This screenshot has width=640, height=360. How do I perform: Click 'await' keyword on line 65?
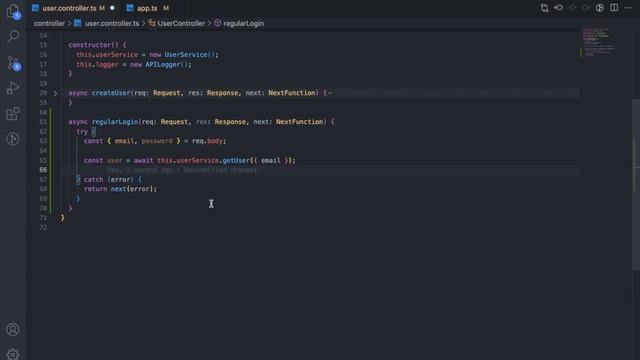coord(144,160)
